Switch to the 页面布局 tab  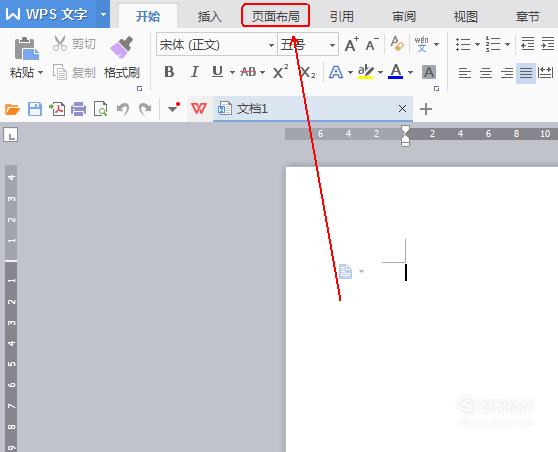coord(275,16)
